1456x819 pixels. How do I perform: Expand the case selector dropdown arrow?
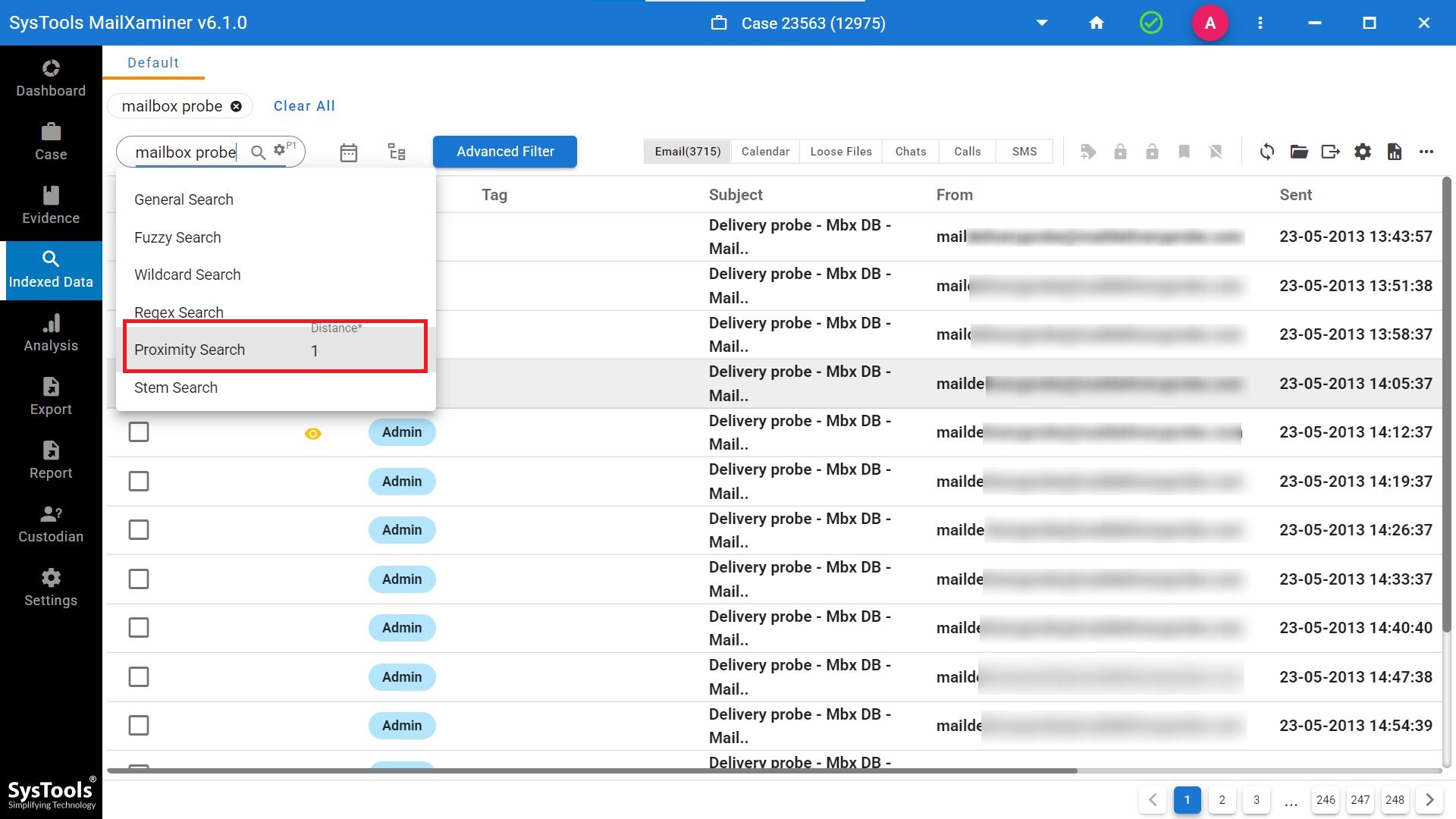pos(1042,23)
